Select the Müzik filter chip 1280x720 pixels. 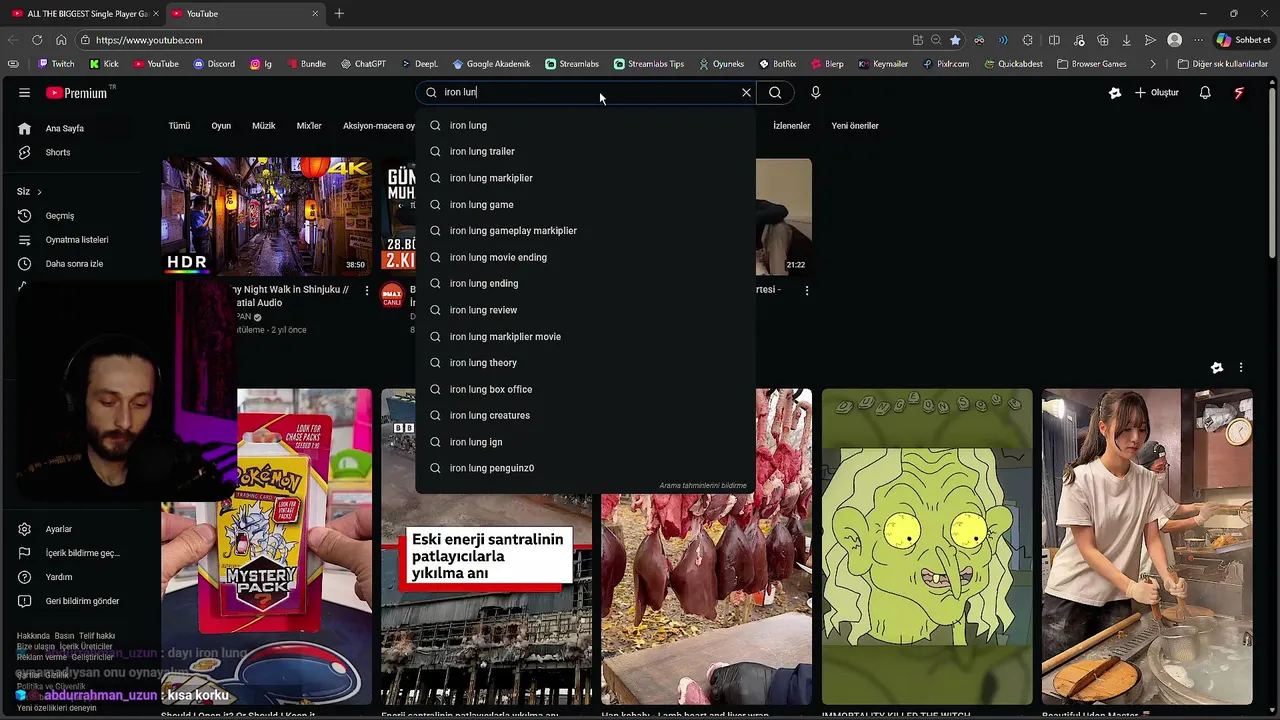click(263, 126)
